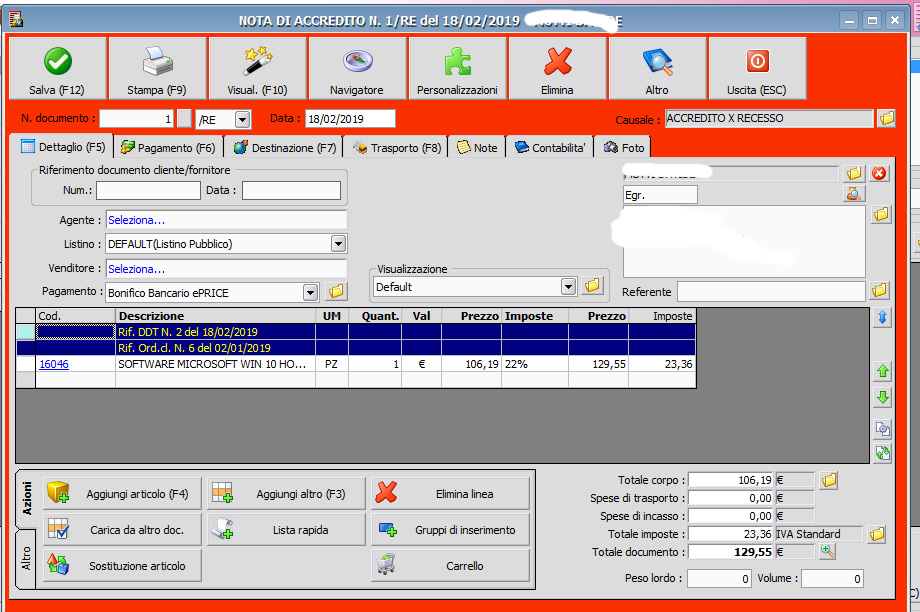
Task: Expand the Visualizzazione Default dropdown
Action: tap(568, 286)
